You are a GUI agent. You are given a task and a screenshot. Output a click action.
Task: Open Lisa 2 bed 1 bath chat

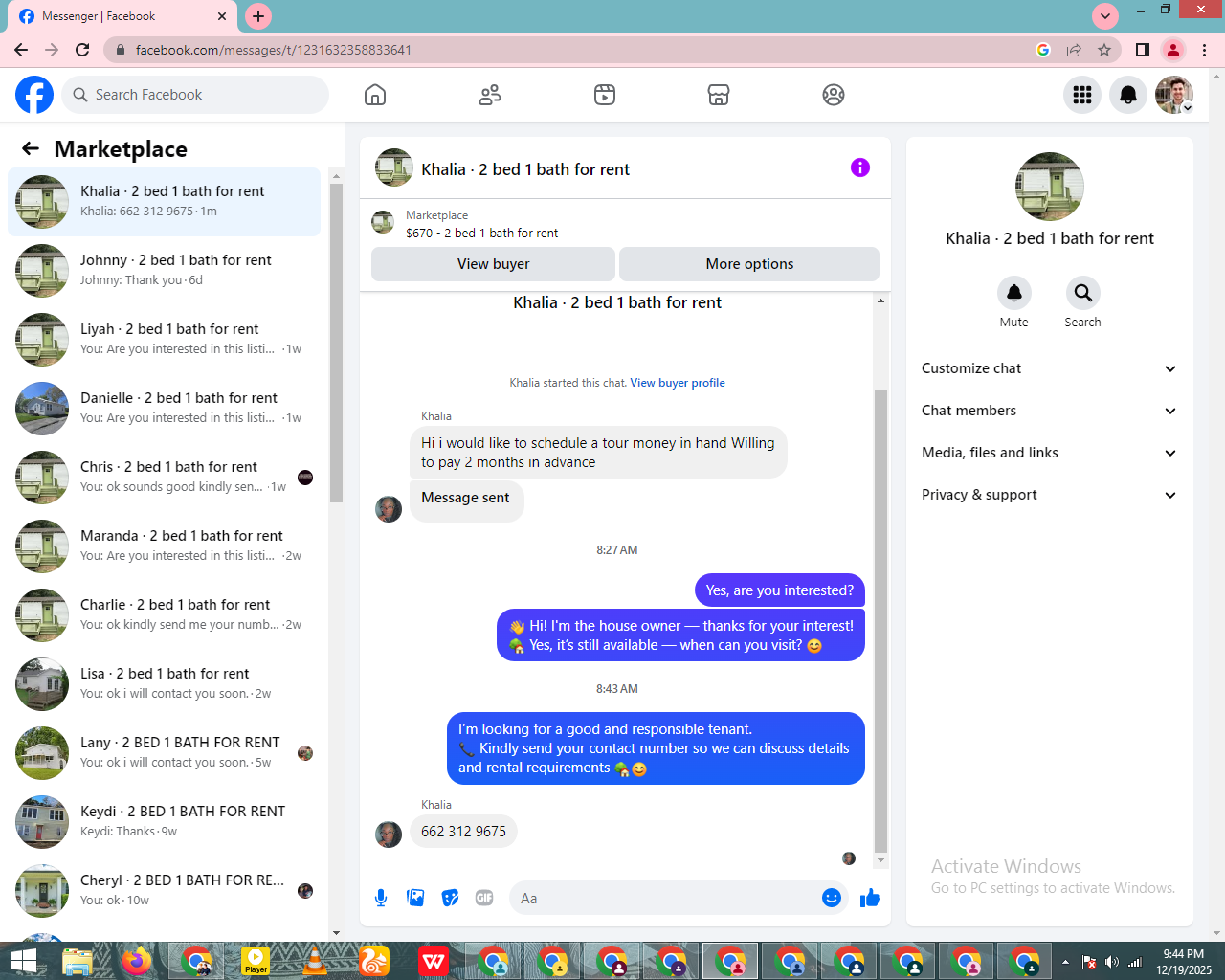click(165, 684)
